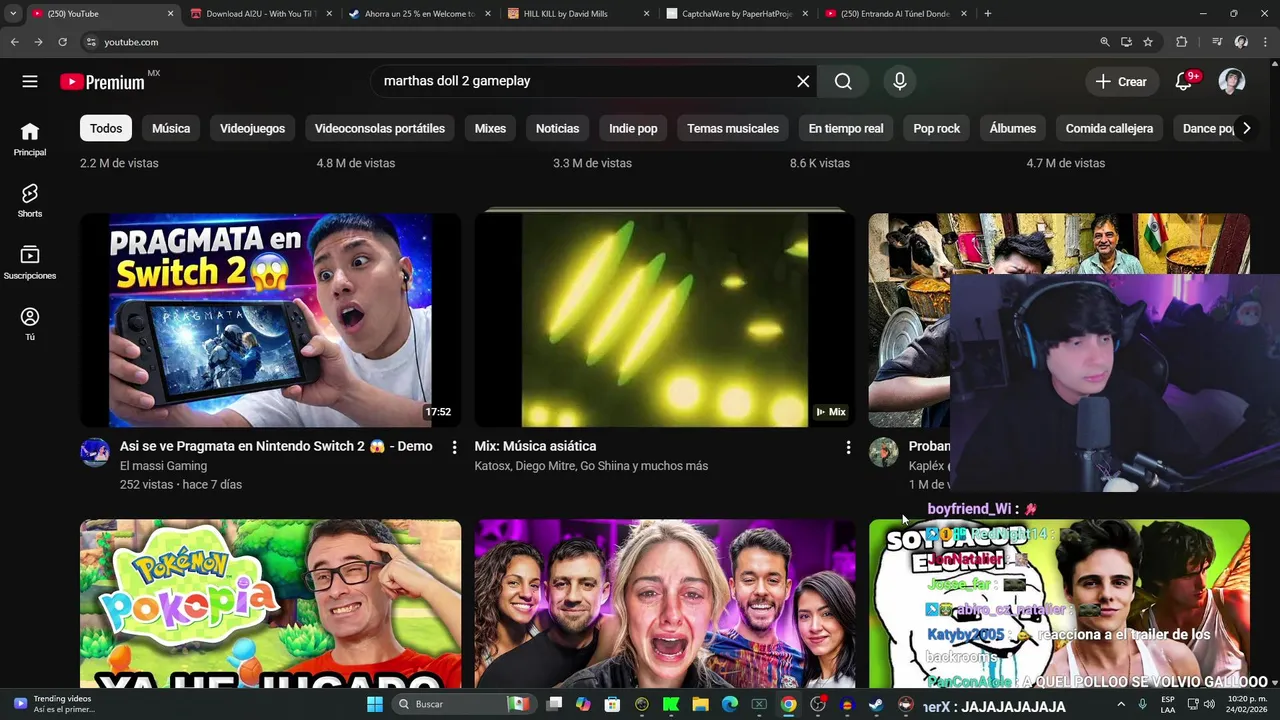Open the media control toolbar icon
The image size is (1280, 720).
(1217, 42)
